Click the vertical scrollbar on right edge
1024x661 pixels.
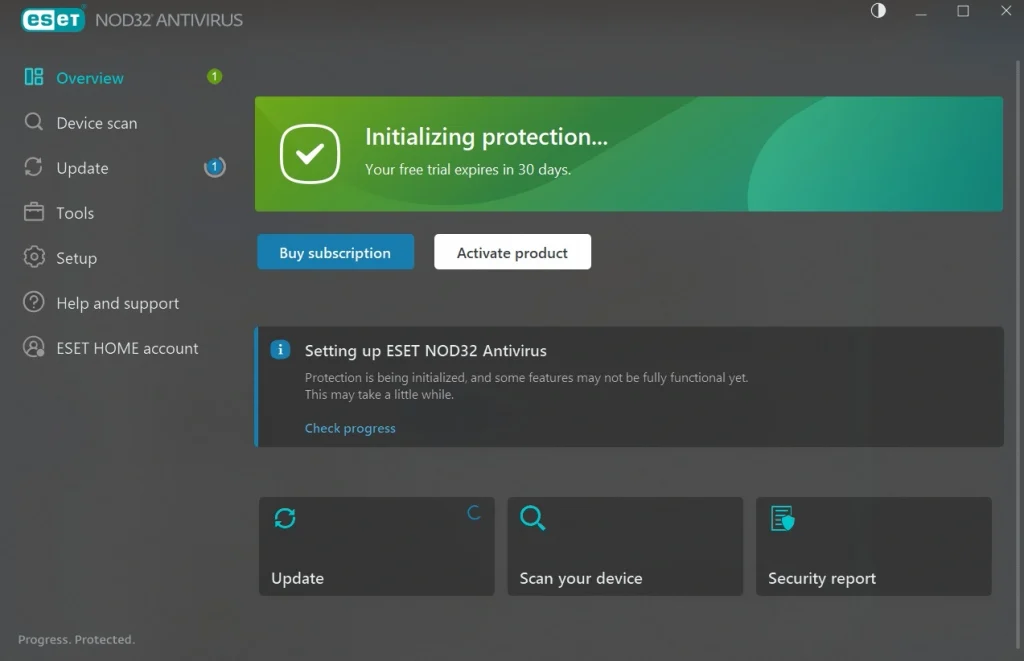pos(1017,353)
